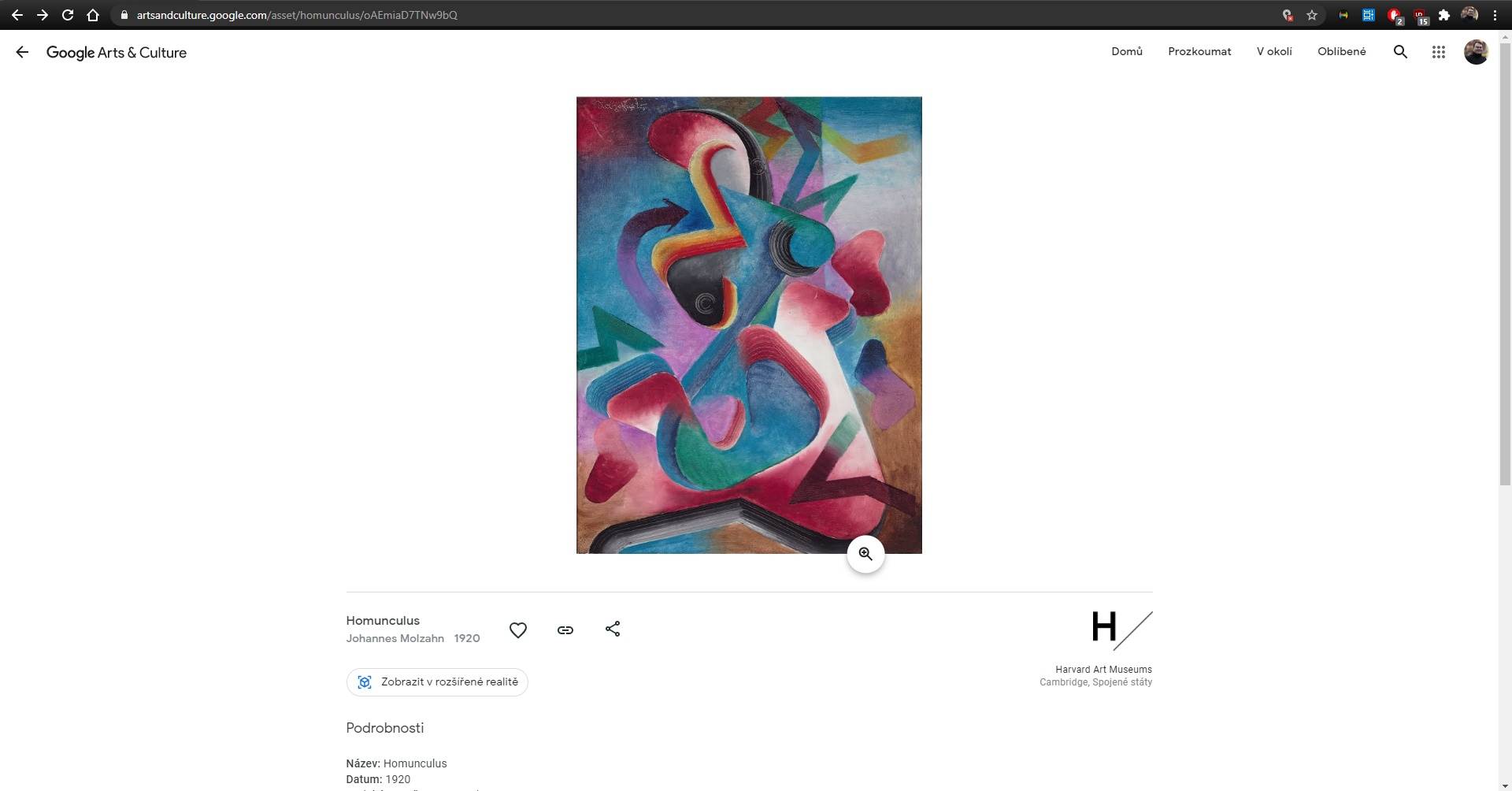1512x791 pixels.
Task: Open the Harvard Art Museums text link
Action: [1103, 670]
